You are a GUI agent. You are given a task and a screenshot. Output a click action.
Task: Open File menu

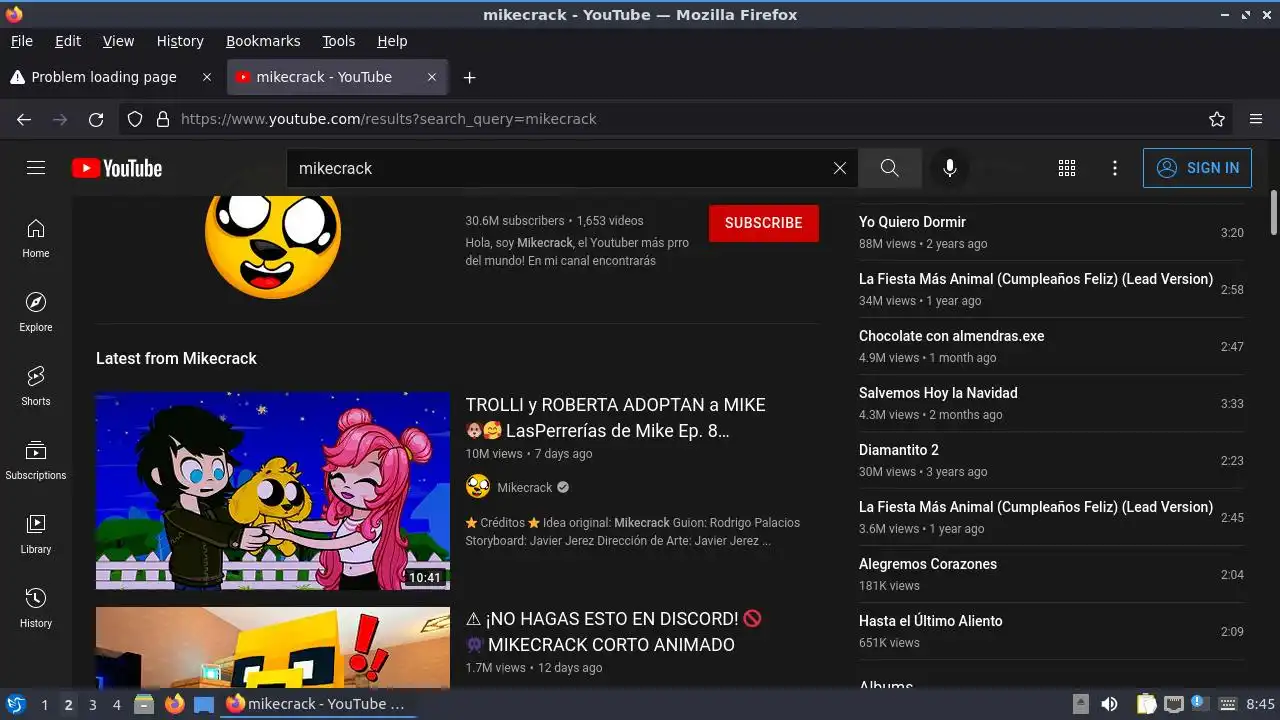21,41
